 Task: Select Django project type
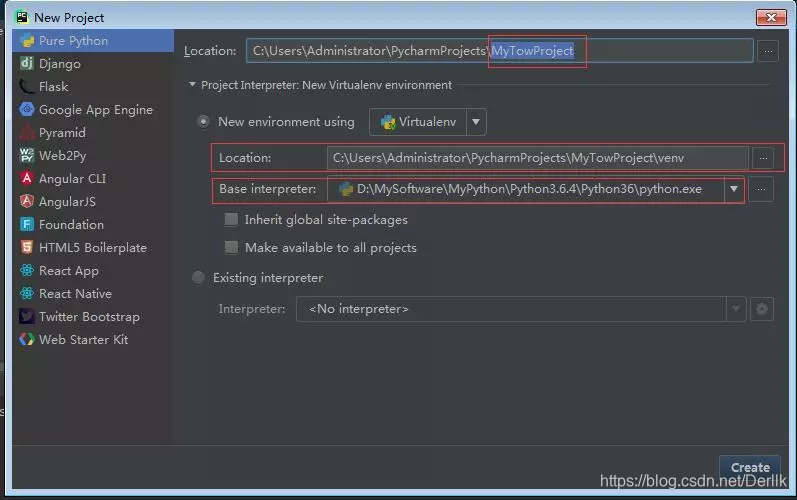tap(93, 64)
